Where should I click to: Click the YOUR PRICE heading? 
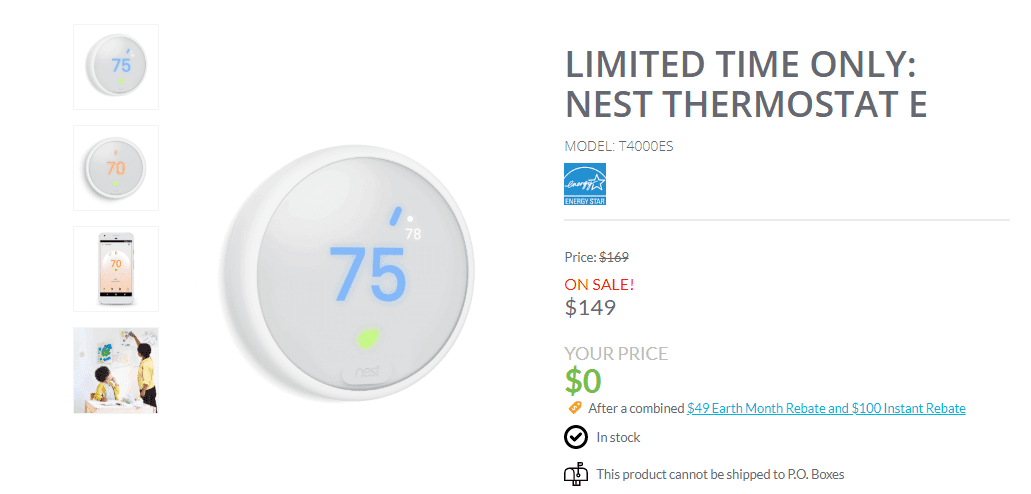coord(616,354)
